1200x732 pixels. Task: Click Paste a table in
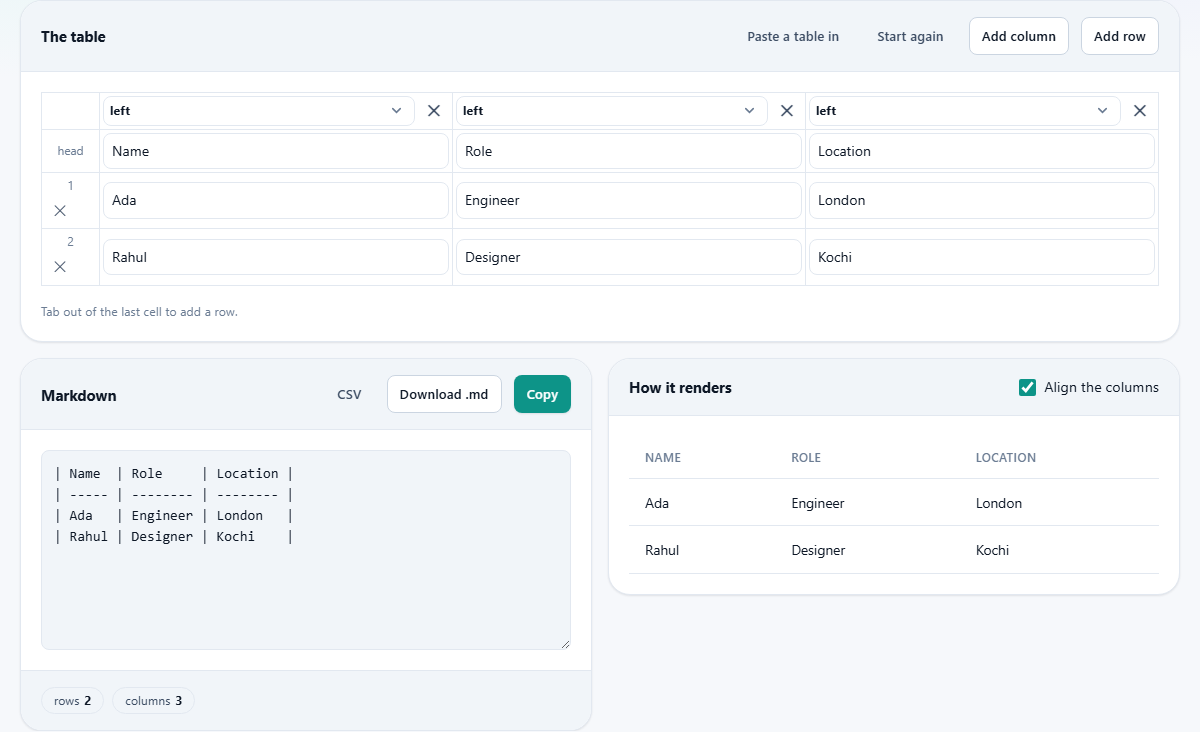click(793, 36)
